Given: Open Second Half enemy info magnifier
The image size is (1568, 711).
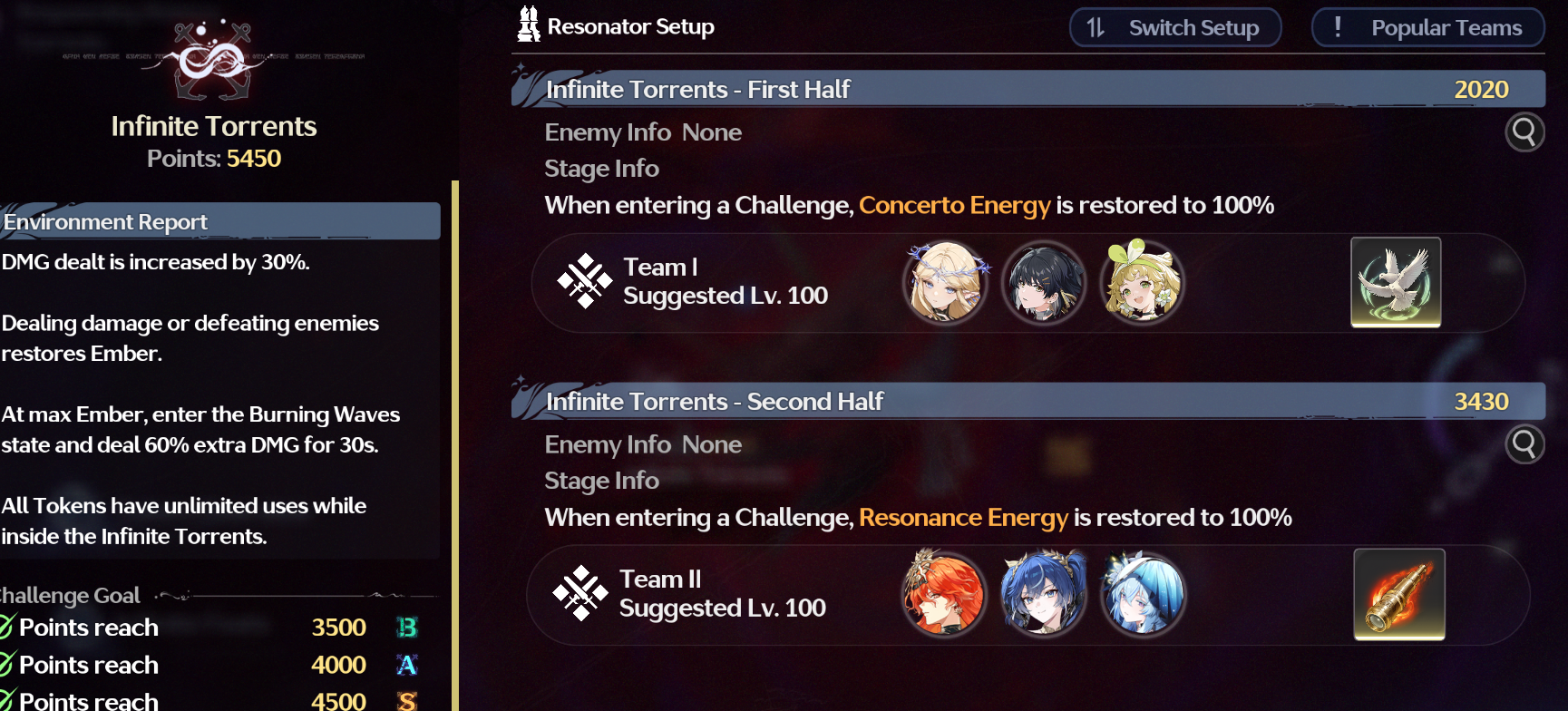Looking at the screenshot, I should point(1524,444).
